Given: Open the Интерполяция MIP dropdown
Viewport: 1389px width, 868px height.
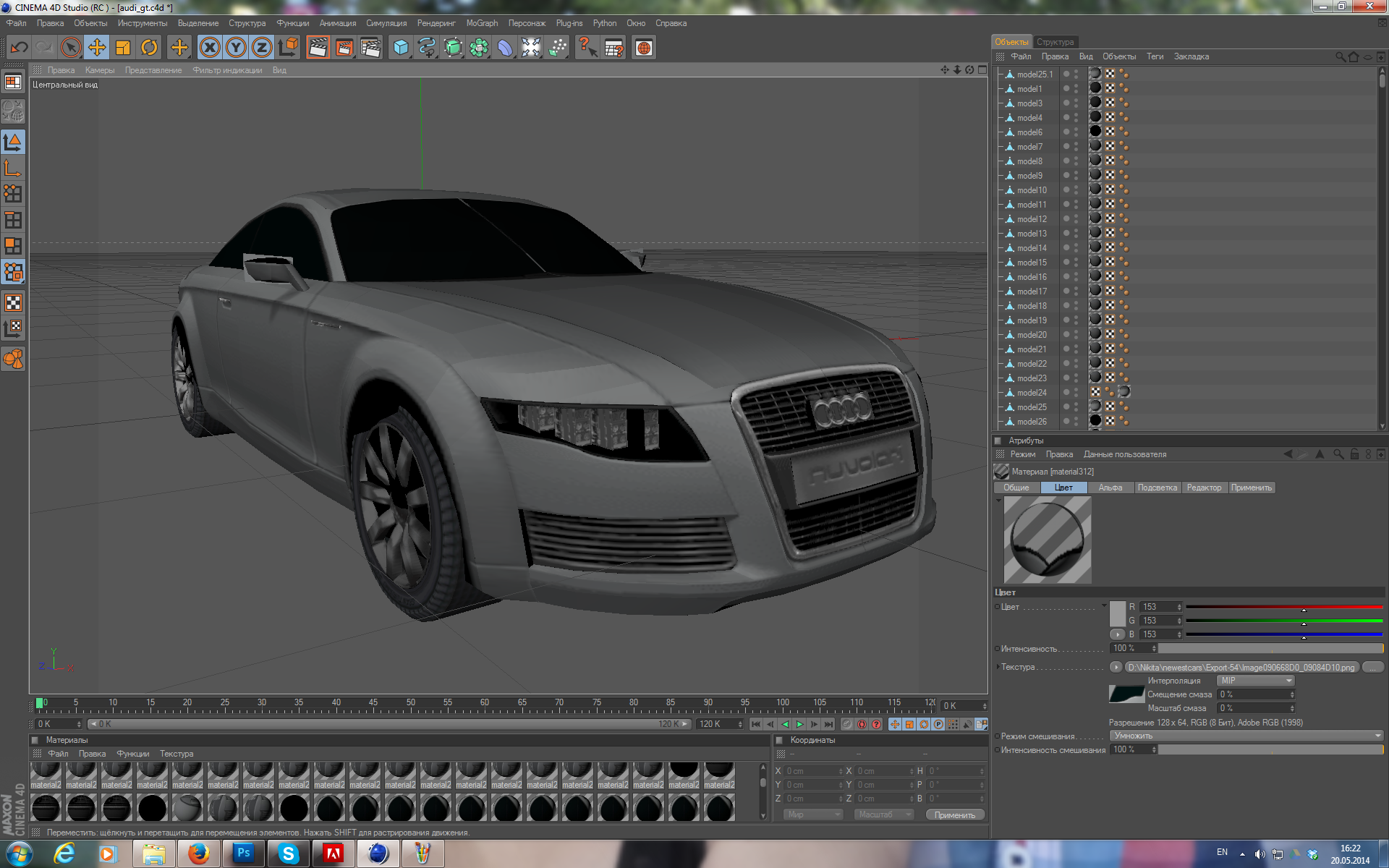Looking at the screenshot, I should 1256,681.
